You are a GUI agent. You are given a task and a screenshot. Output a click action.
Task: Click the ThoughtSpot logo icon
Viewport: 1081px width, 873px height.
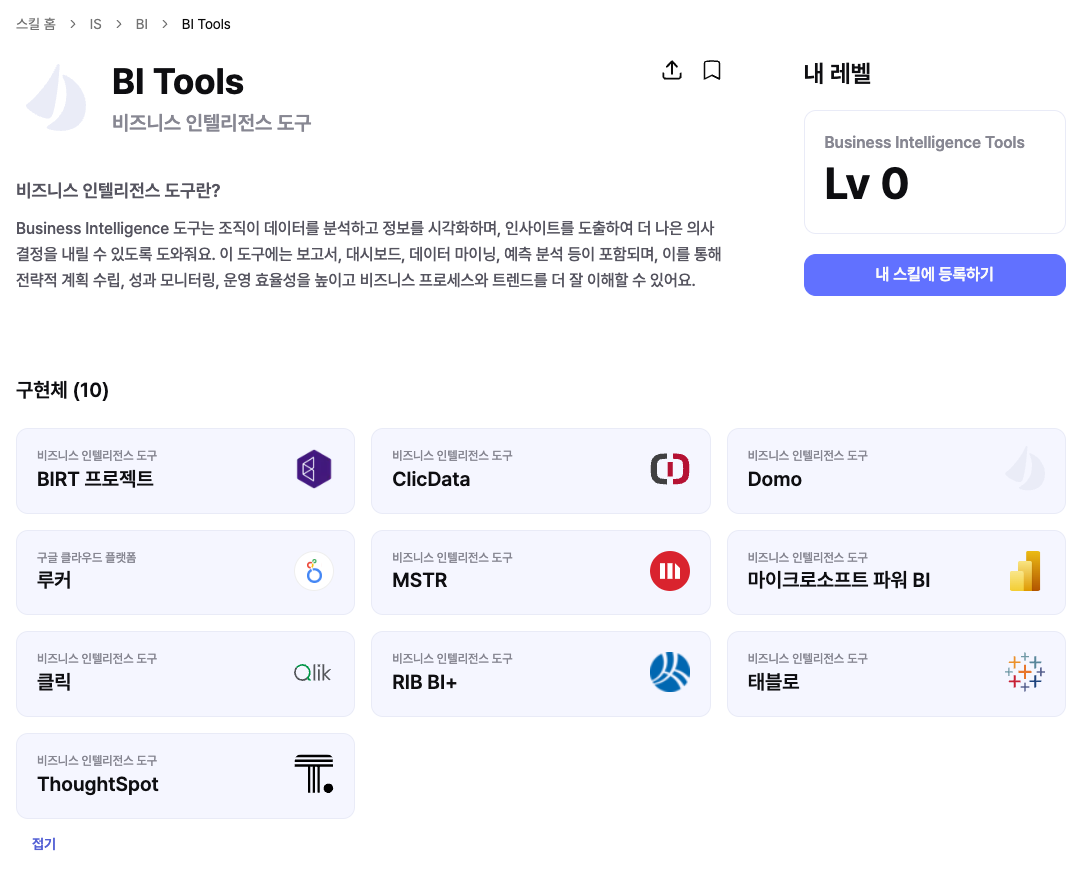(314, 775)
